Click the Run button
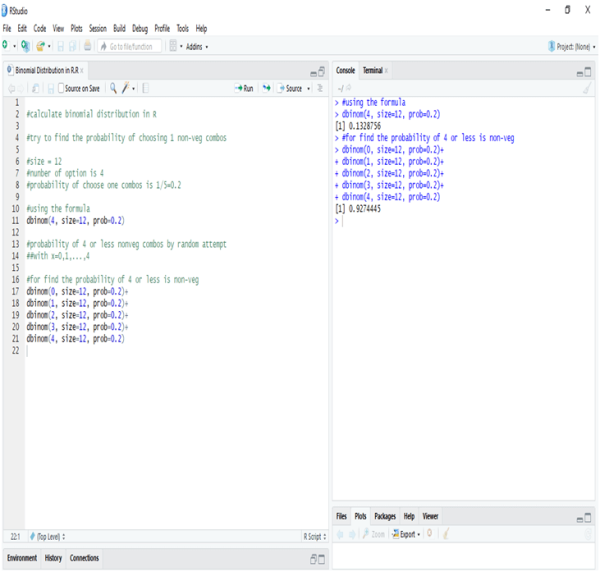 (243, 88)
